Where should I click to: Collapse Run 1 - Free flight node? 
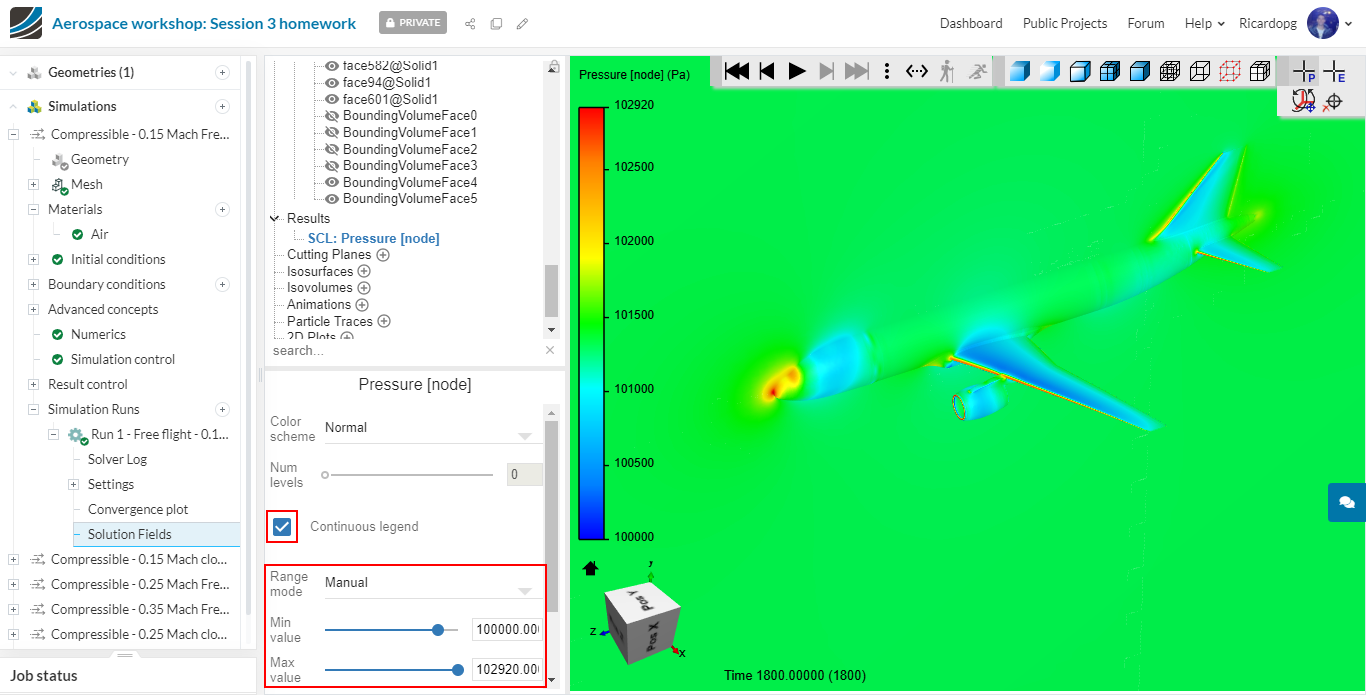click(53, 434)
